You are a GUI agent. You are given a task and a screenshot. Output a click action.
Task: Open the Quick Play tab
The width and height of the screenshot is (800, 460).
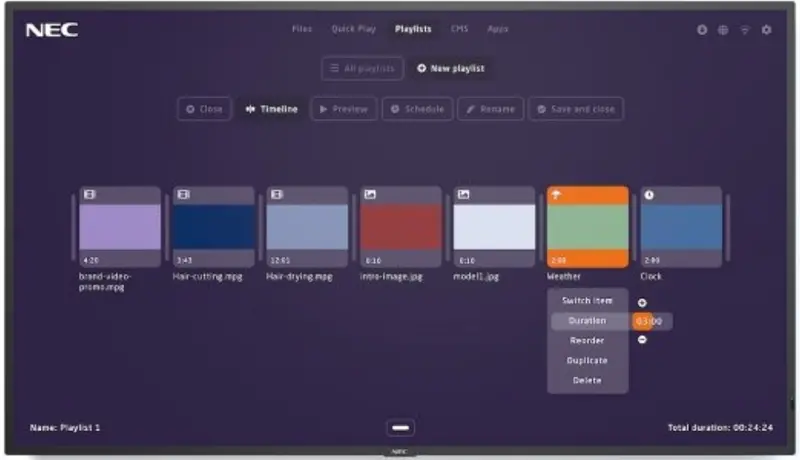click(x=354, y=29)
